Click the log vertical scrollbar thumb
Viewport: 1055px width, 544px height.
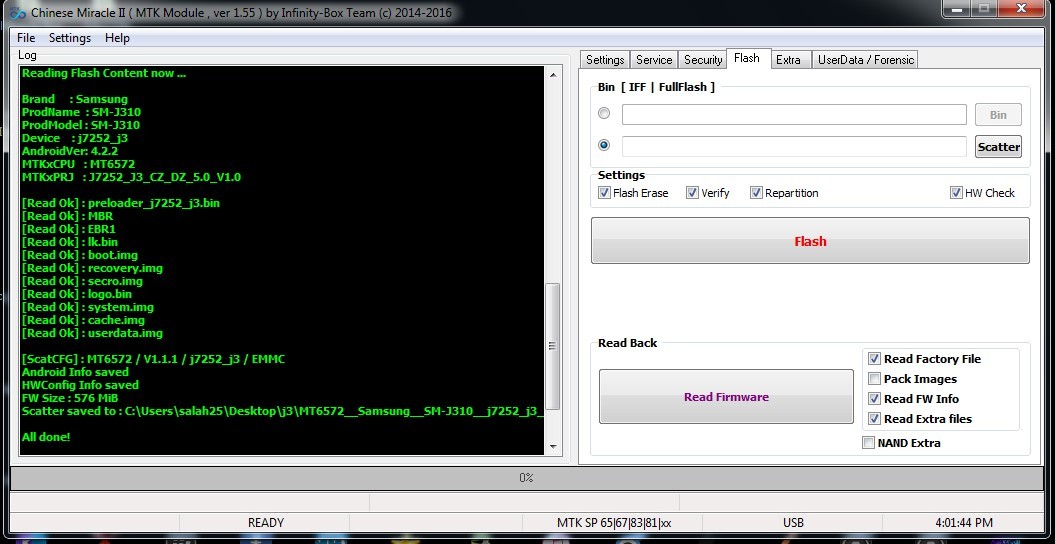point(552,346)
